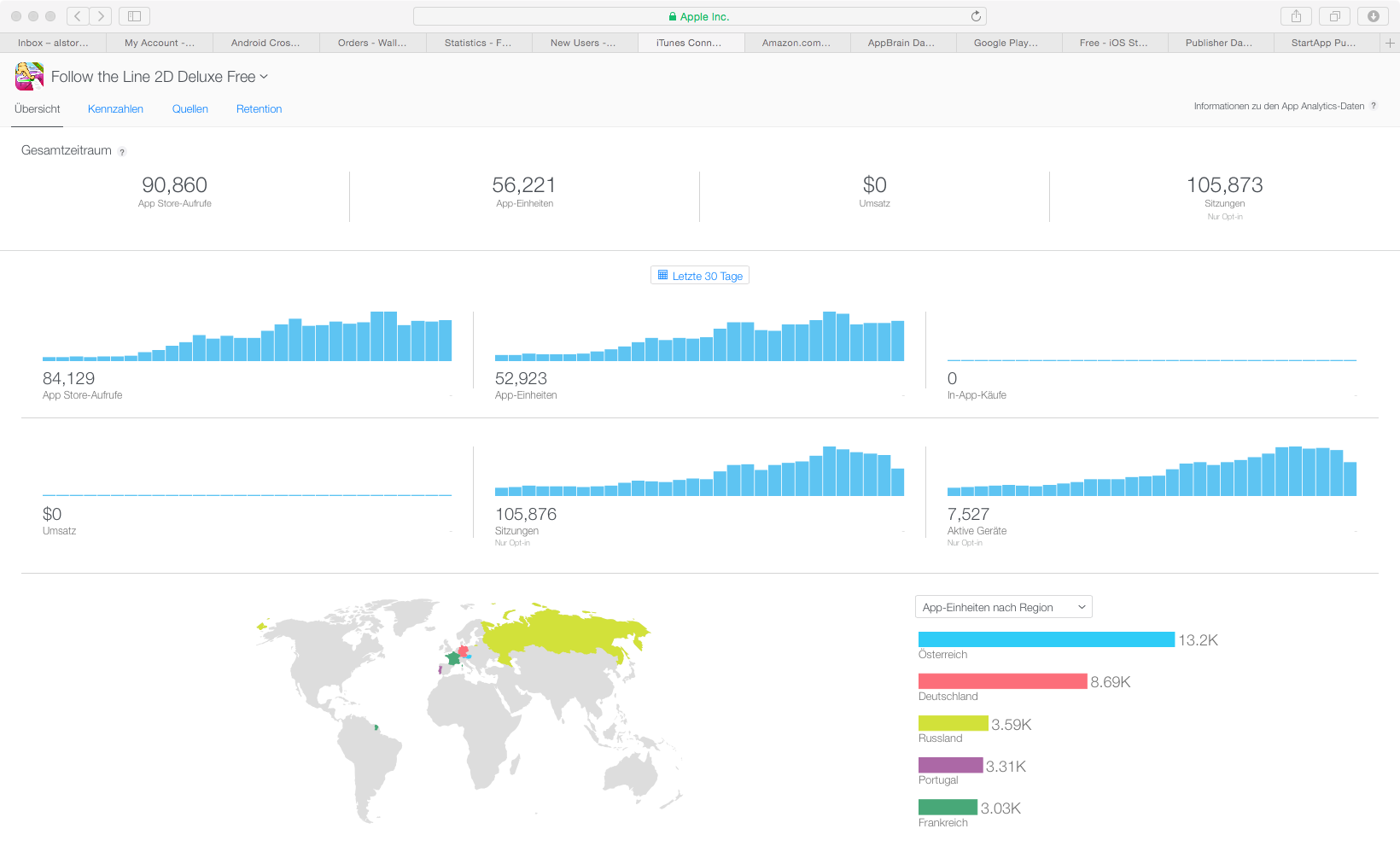Click the Apple Inc. address bar
Image resolution: width=1400 pixels, height=852 pixels.
pyautogui.click(x=700, y=16)
